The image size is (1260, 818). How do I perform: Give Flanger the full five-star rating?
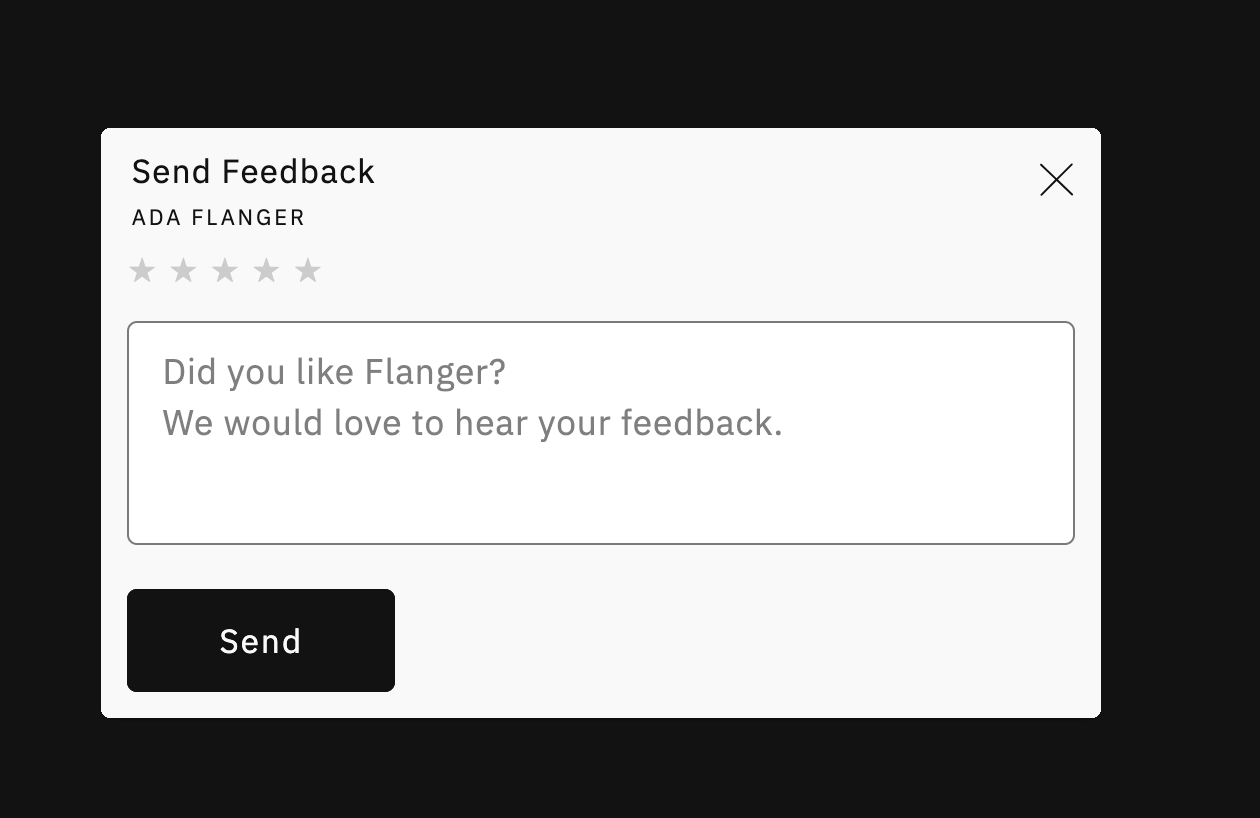[308, 270]
